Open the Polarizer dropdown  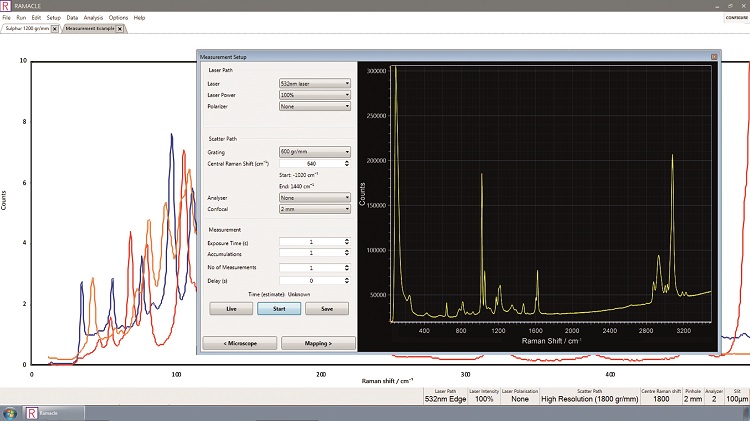pos(315,106)
